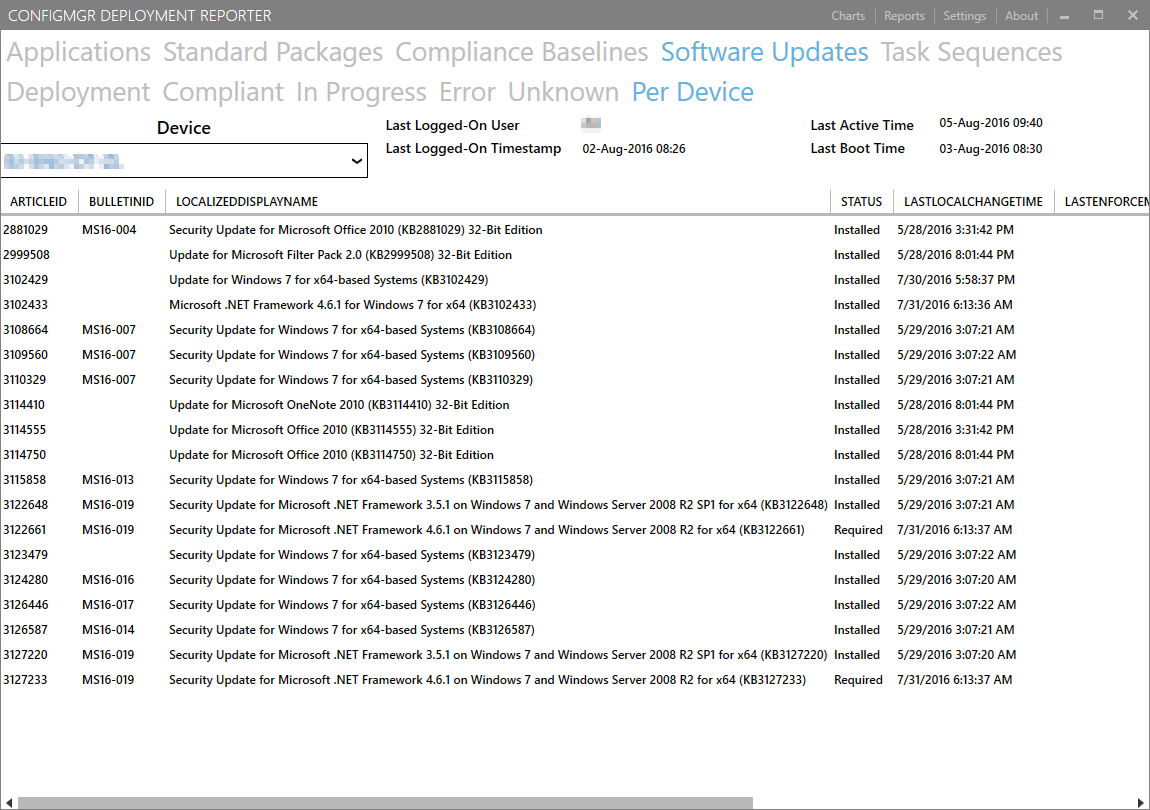Sort by LASTLOCALCHANGETIME column header

973,202
